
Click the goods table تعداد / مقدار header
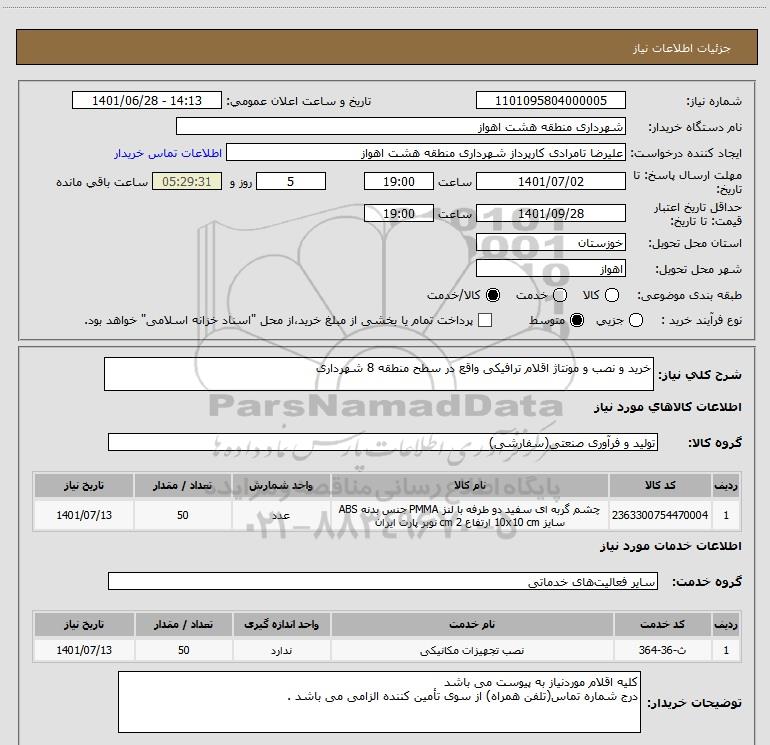point(182,485)
